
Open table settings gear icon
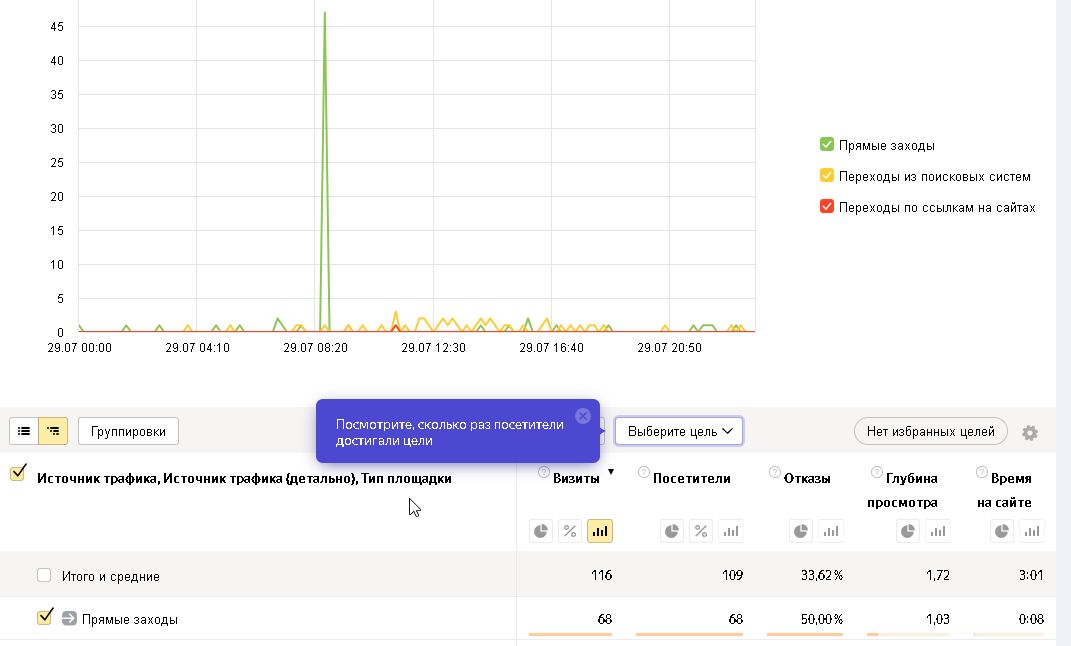[x=1029, y=432]
